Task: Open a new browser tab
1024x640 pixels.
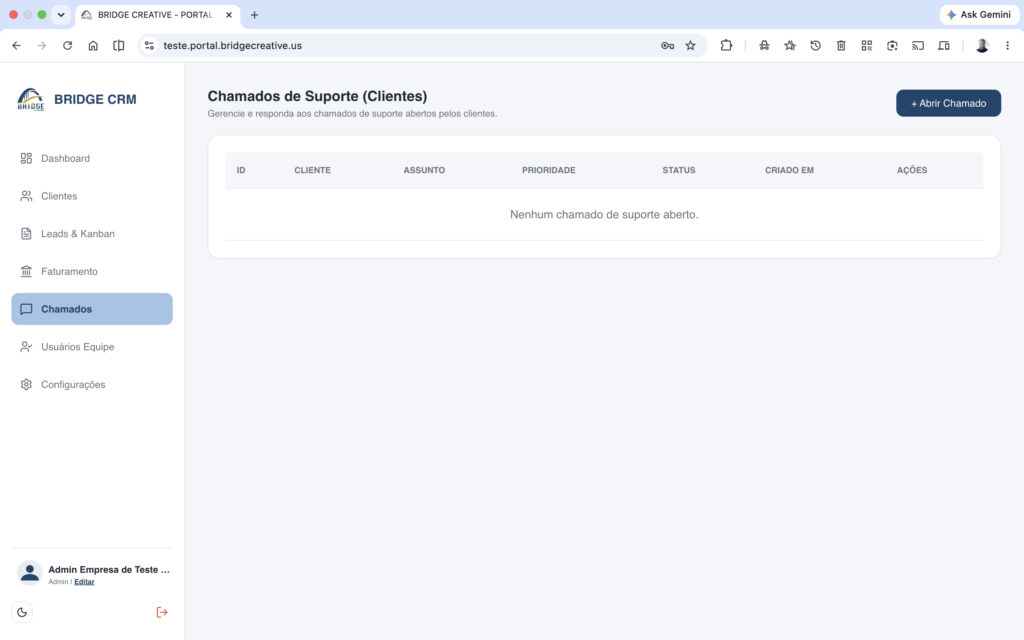Action: pyautogui.click(x=255, y=14)
